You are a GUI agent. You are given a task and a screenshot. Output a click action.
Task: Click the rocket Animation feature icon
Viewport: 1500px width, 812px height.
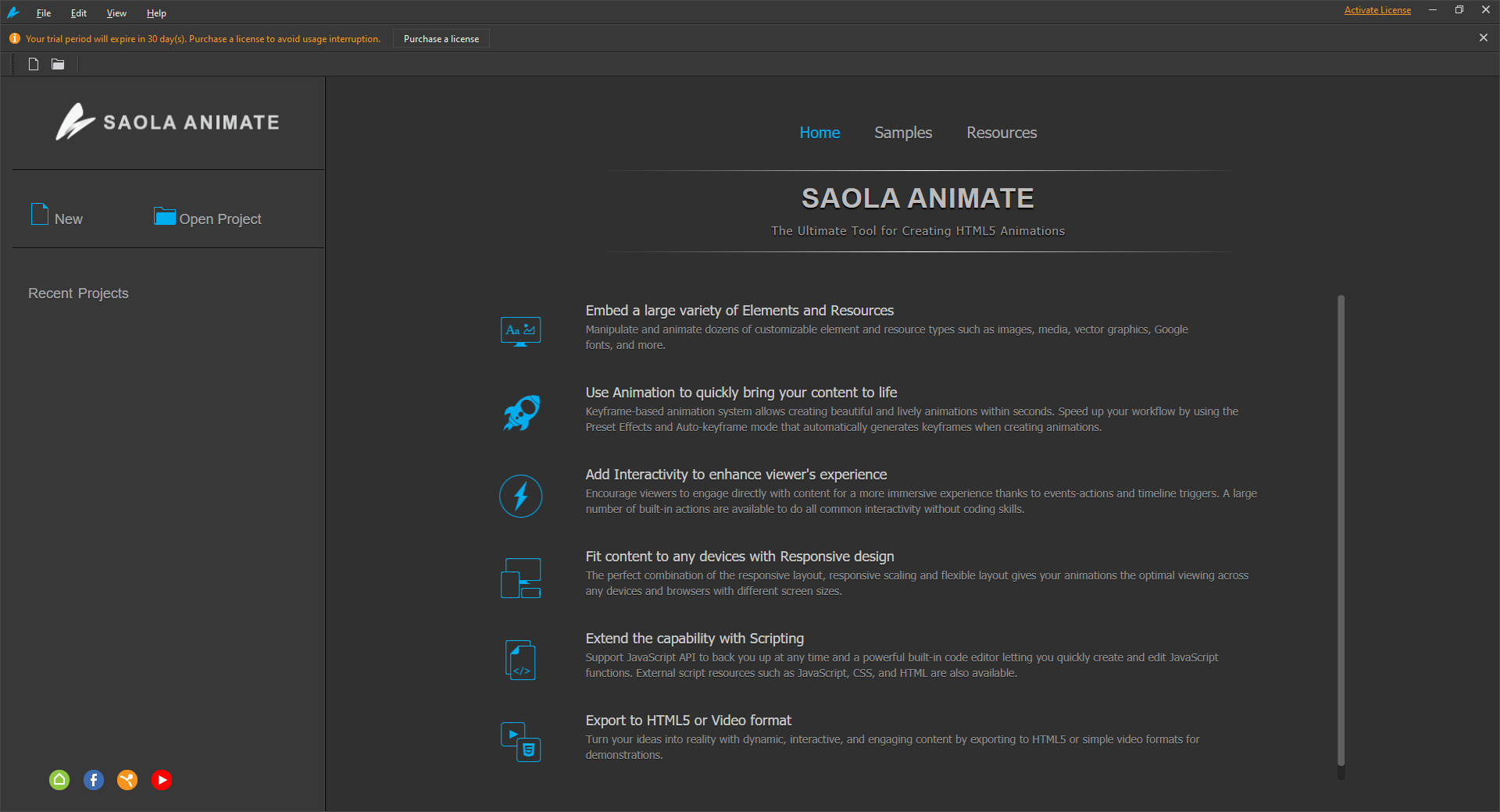click(x=521, y=413)
